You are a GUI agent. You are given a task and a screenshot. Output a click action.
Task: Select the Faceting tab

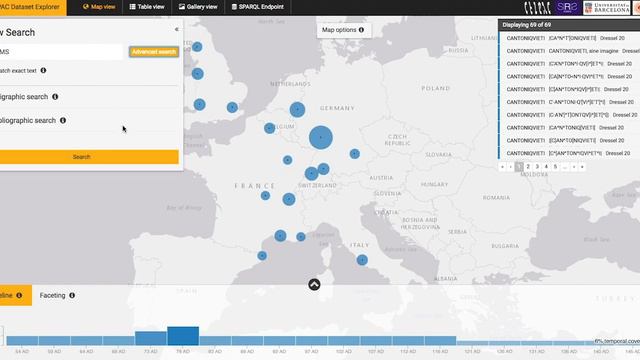point(52,296)
